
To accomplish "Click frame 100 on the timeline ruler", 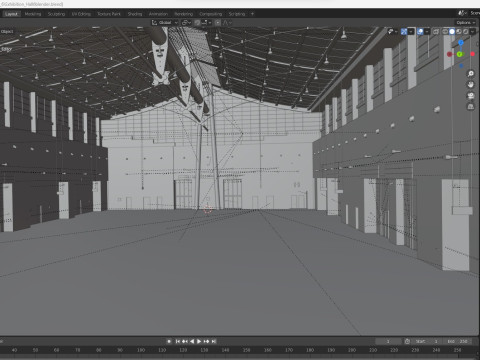I will coord(141,350).
